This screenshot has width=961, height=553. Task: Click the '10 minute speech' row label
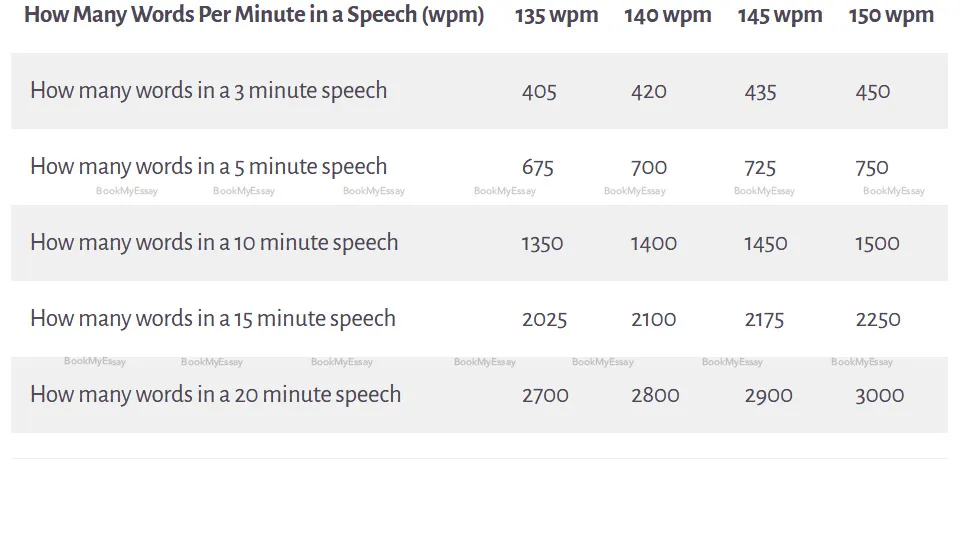214,243
